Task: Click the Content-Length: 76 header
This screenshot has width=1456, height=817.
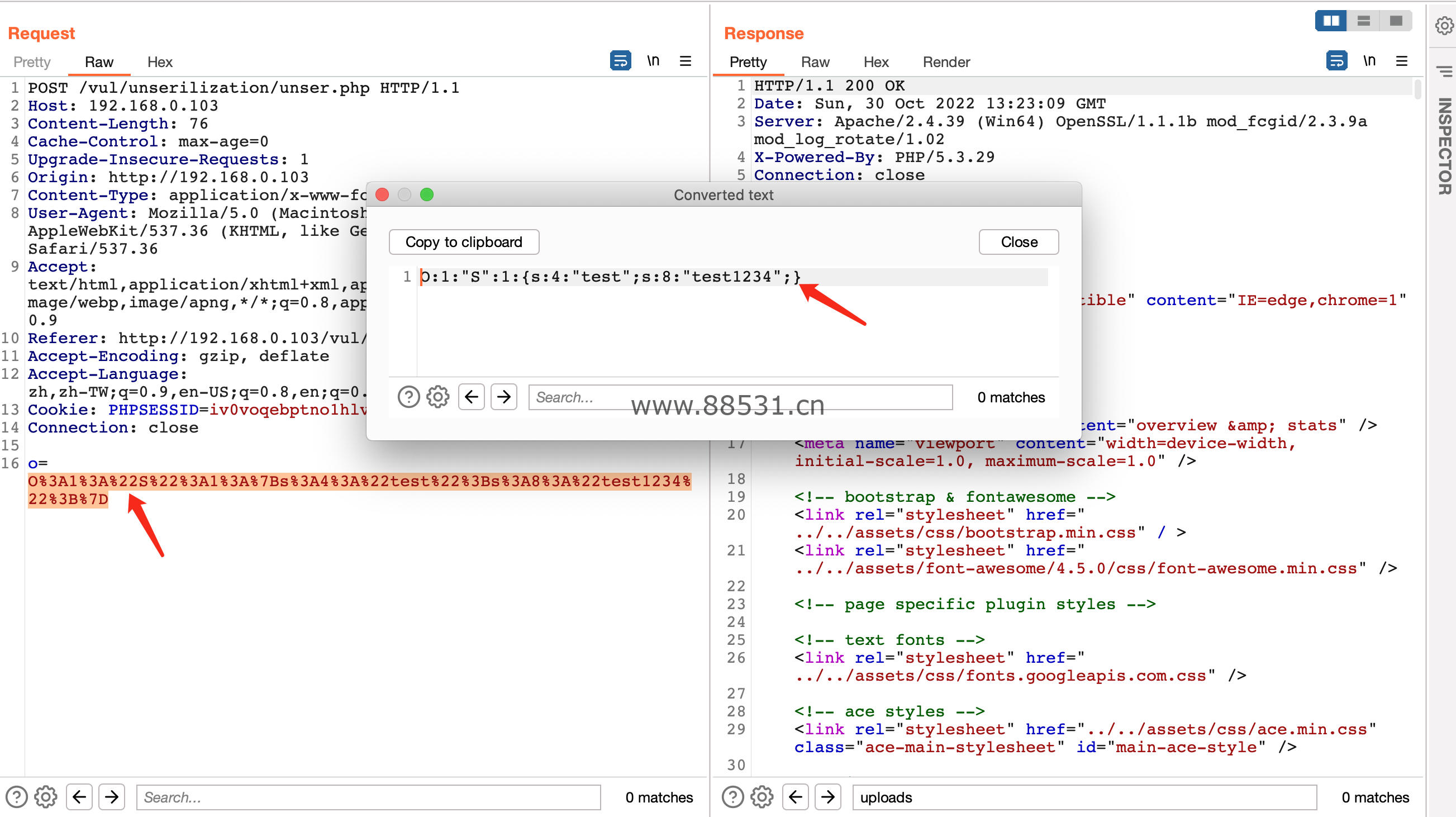Action: click(118, 123)
